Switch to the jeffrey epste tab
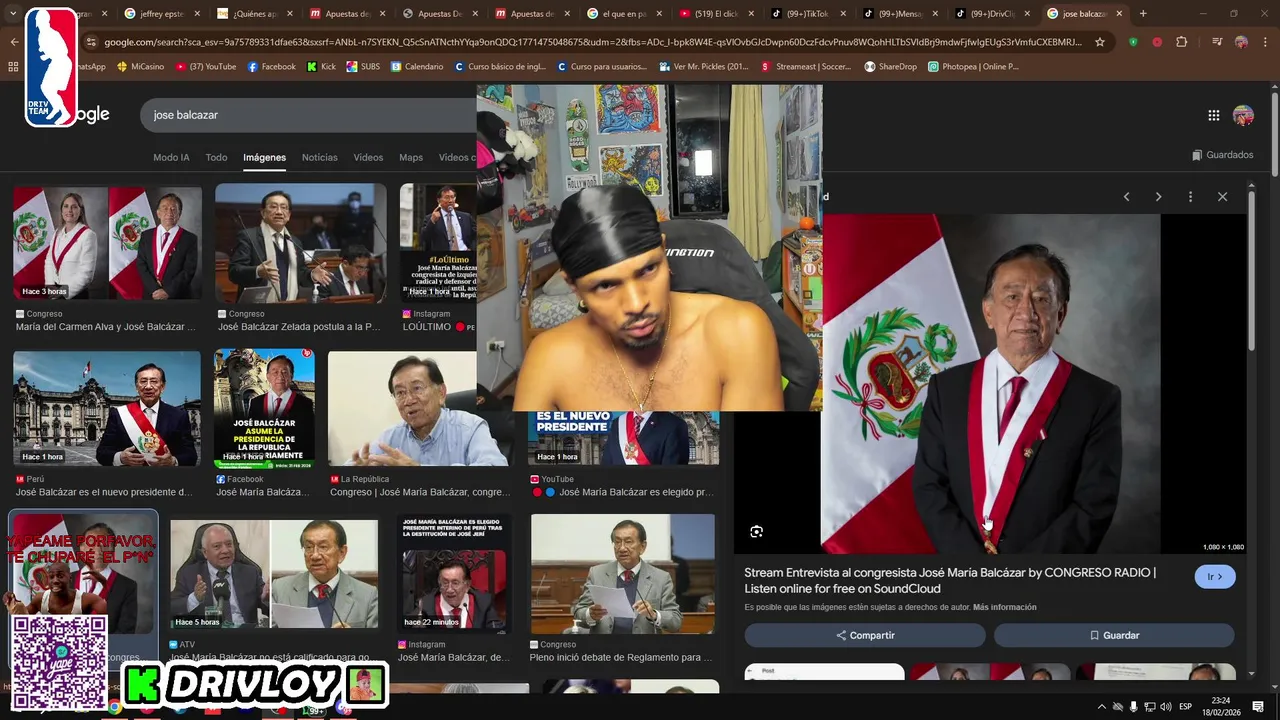The width and height of the screenshot is (1280, 720). (x=160, y=14)
